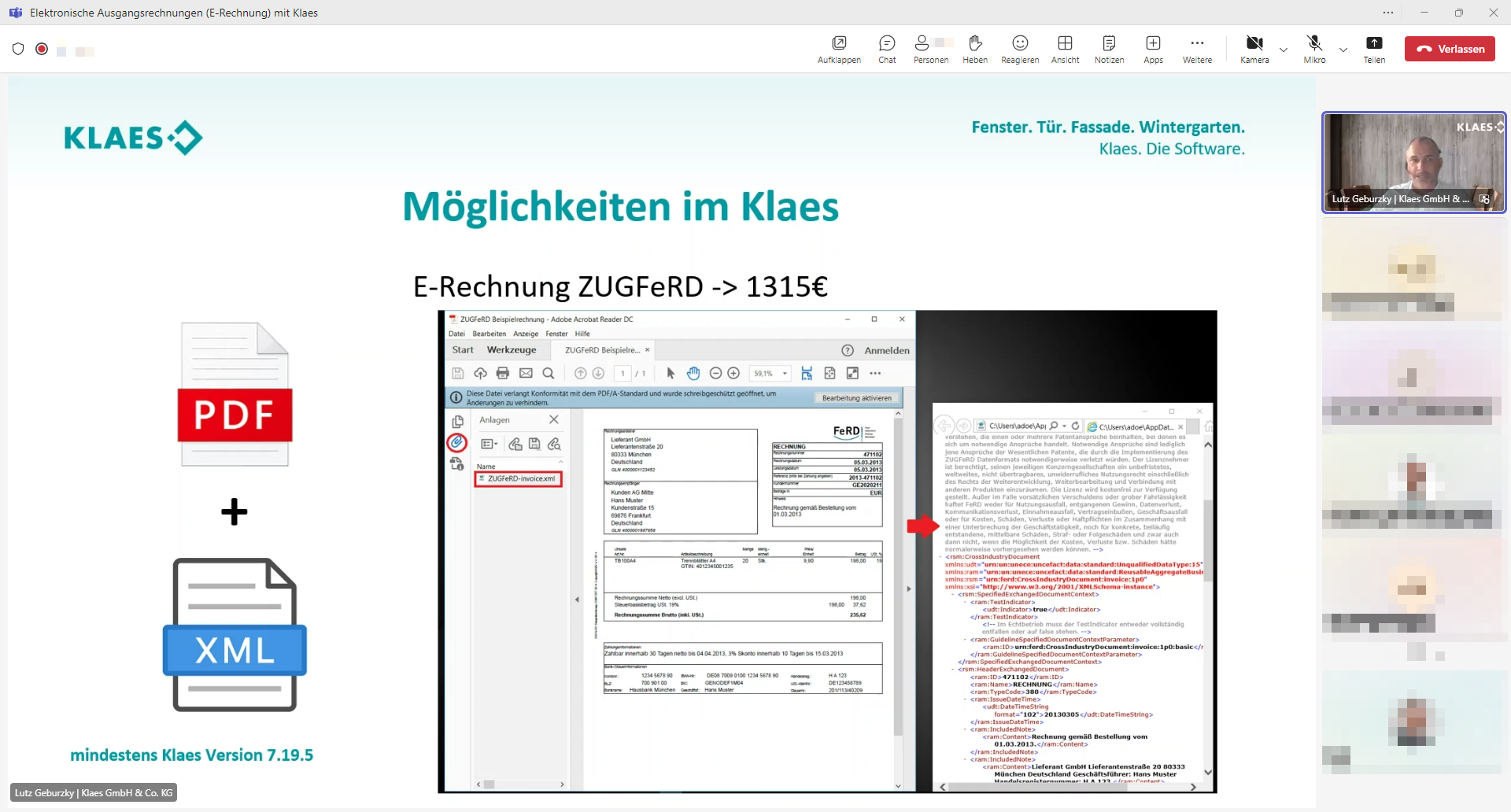Click the red recording indicator
Screen dimensions: 1511x812
[42, 49]
